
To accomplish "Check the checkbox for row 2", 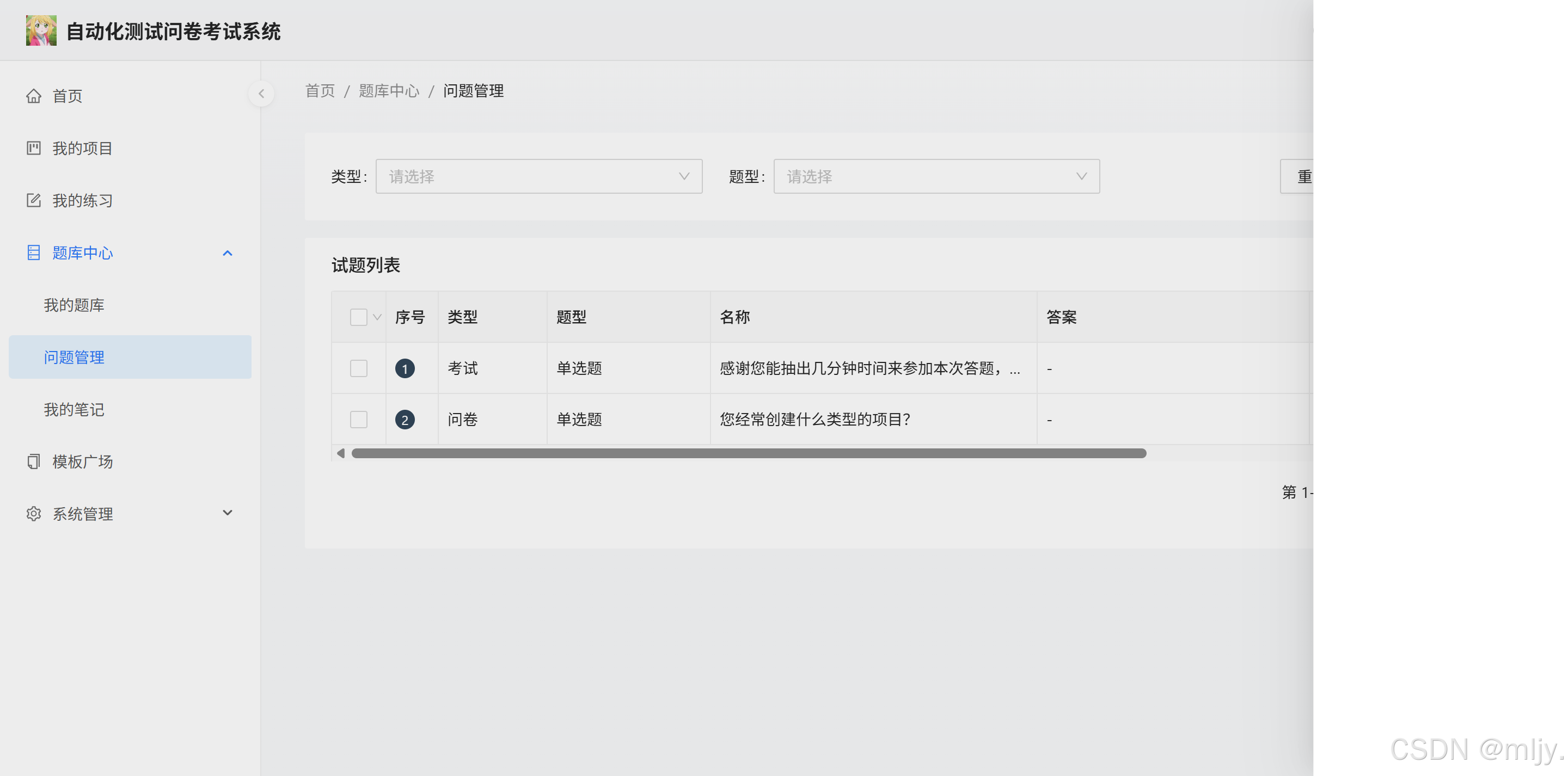I will point(359,420).
